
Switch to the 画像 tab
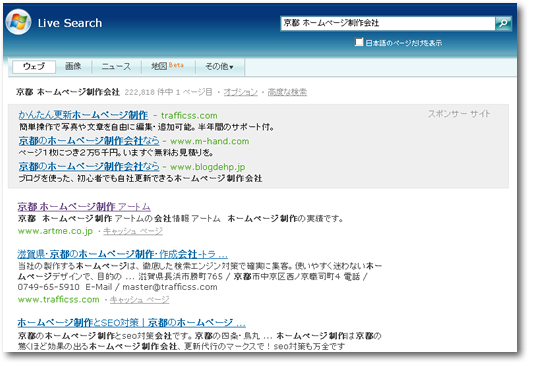pyautogui.click(x=73, y=66)
